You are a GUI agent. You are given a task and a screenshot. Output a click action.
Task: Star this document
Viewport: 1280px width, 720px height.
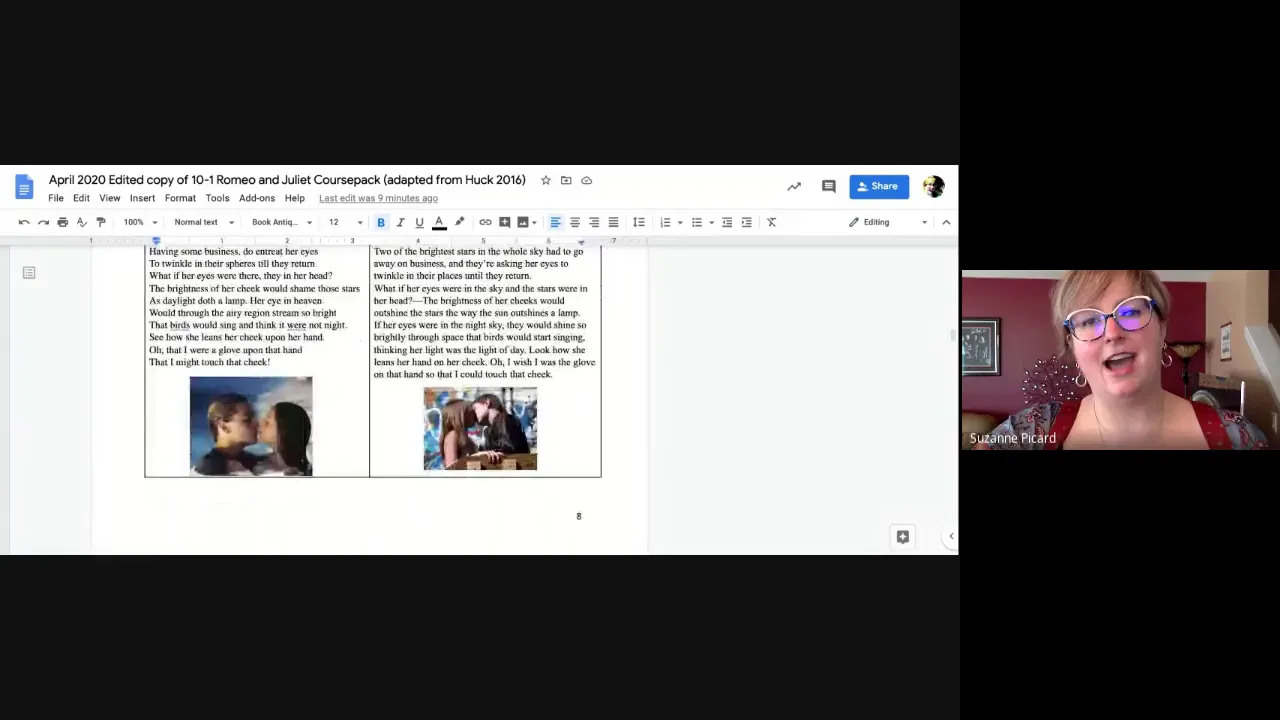[545, 180]
